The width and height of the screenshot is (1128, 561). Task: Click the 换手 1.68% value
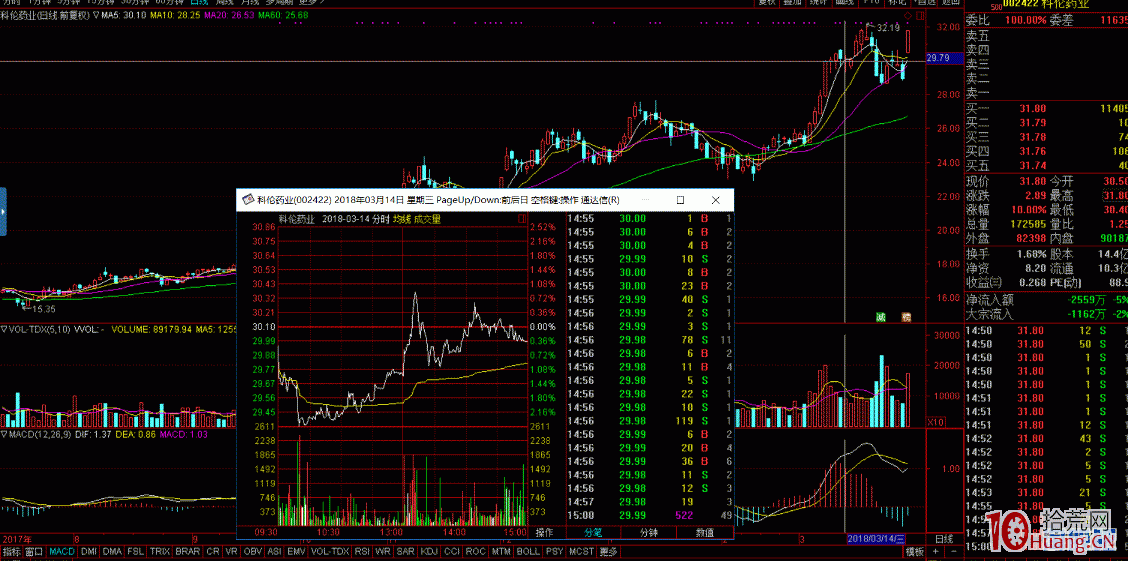[1033, 253]
